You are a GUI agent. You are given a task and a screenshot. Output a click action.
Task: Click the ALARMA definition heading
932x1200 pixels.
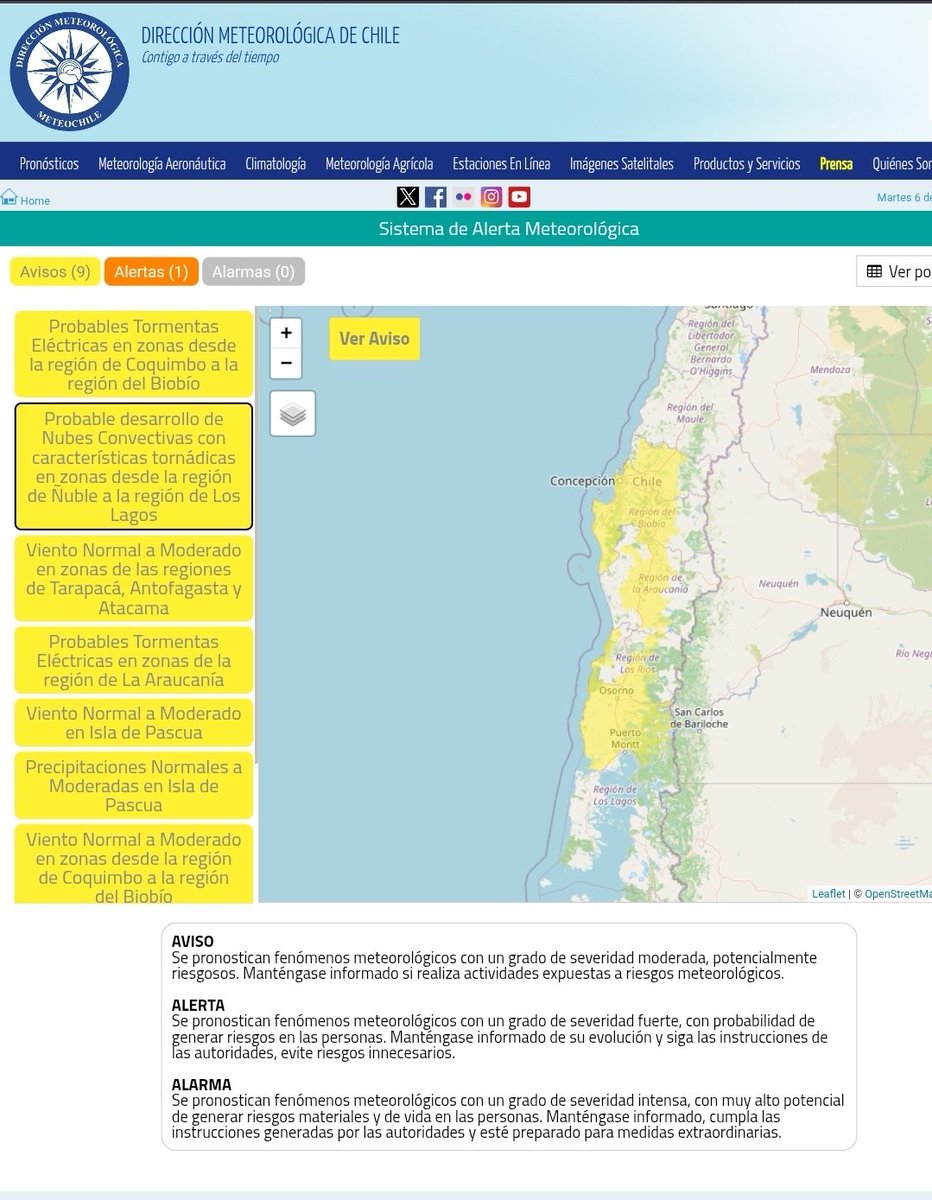[x=201, y=1084]
